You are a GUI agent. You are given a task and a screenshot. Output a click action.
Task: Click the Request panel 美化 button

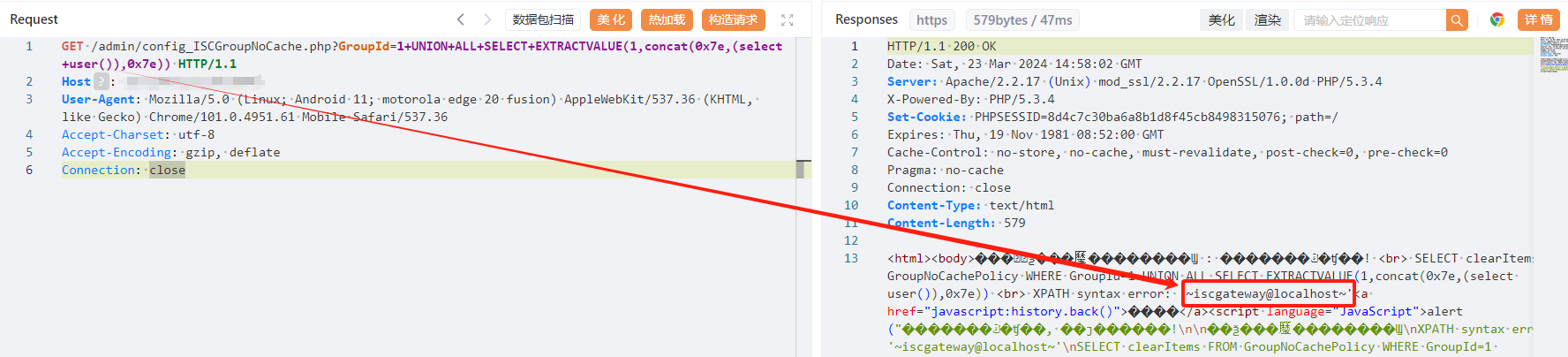click(x=611, y=19)
